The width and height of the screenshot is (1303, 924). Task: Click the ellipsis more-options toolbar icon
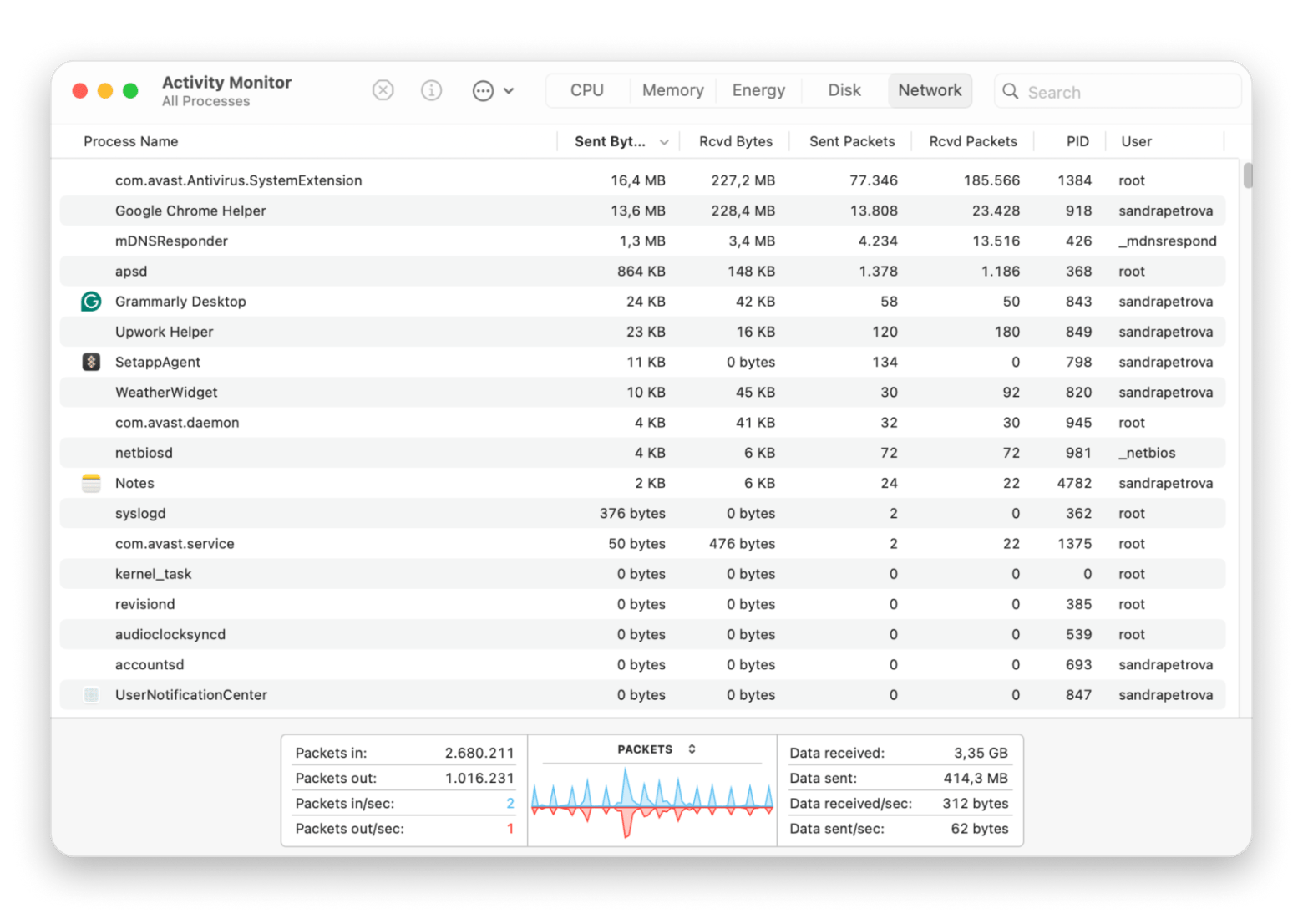pos(483,91)
